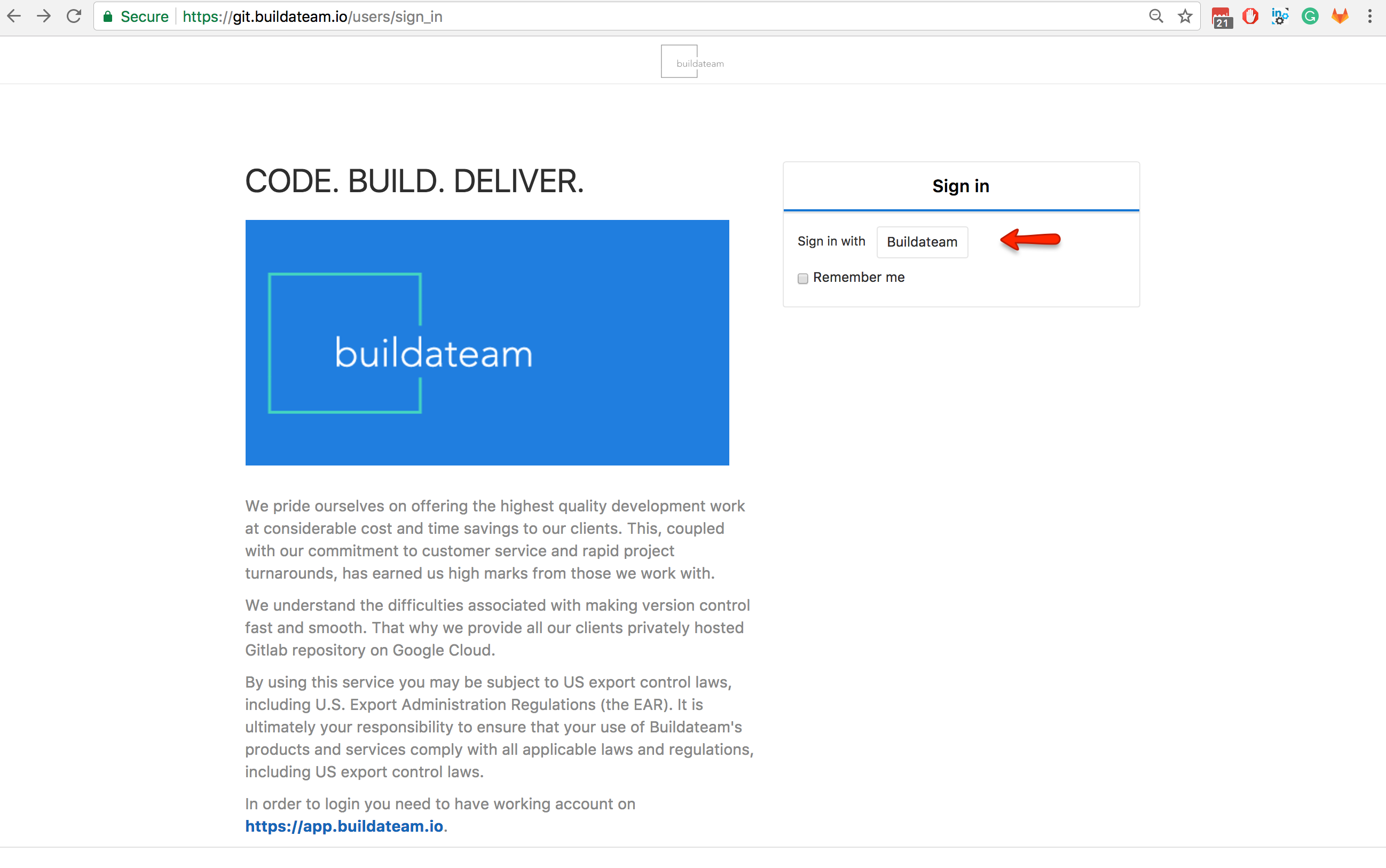This screenshot has height=868, width=1386.
Task: Open the red shield adblock extension icon
Action: pos(1250,16)
